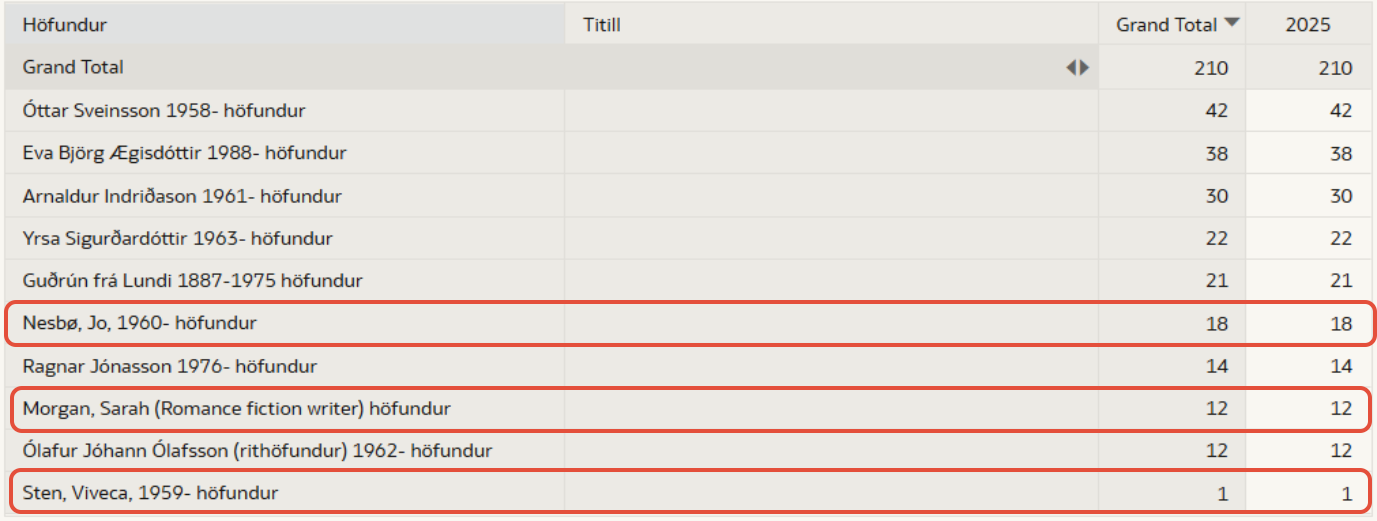Click the 2025 value 18 for Nesbø

(1340, 323)
